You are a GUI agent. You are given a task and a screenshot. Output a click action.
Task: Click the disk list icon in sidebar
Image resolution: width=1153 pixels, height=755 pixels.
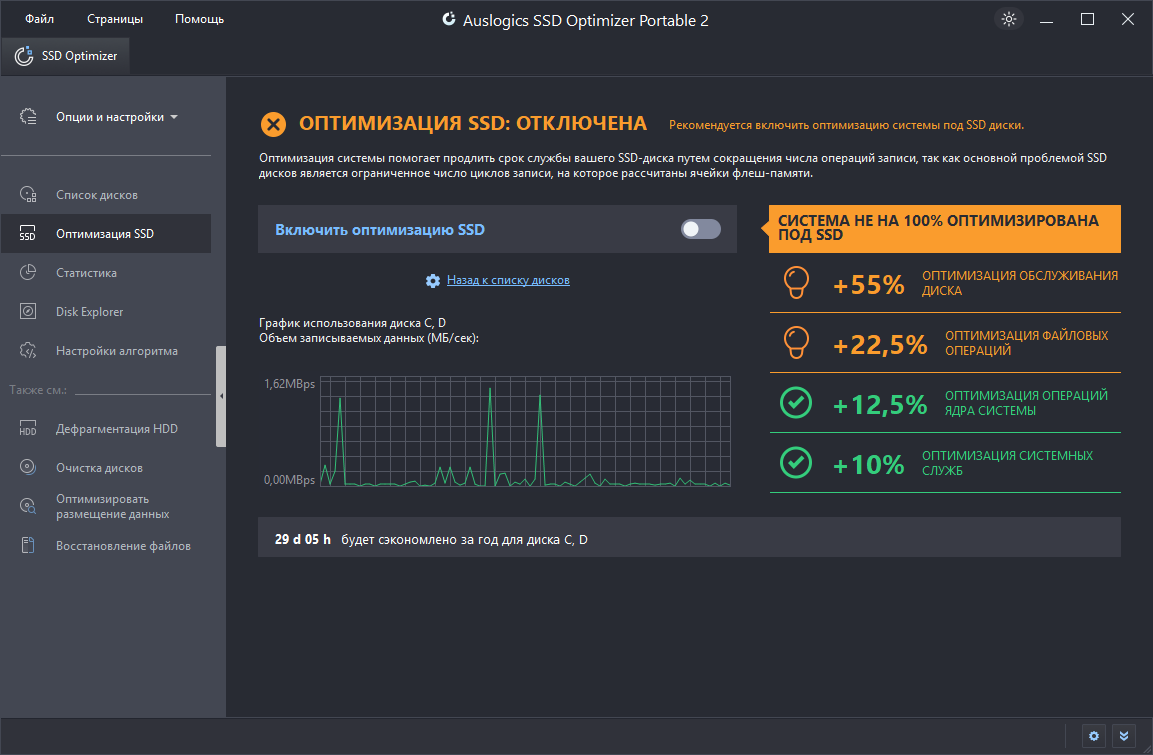28,195
